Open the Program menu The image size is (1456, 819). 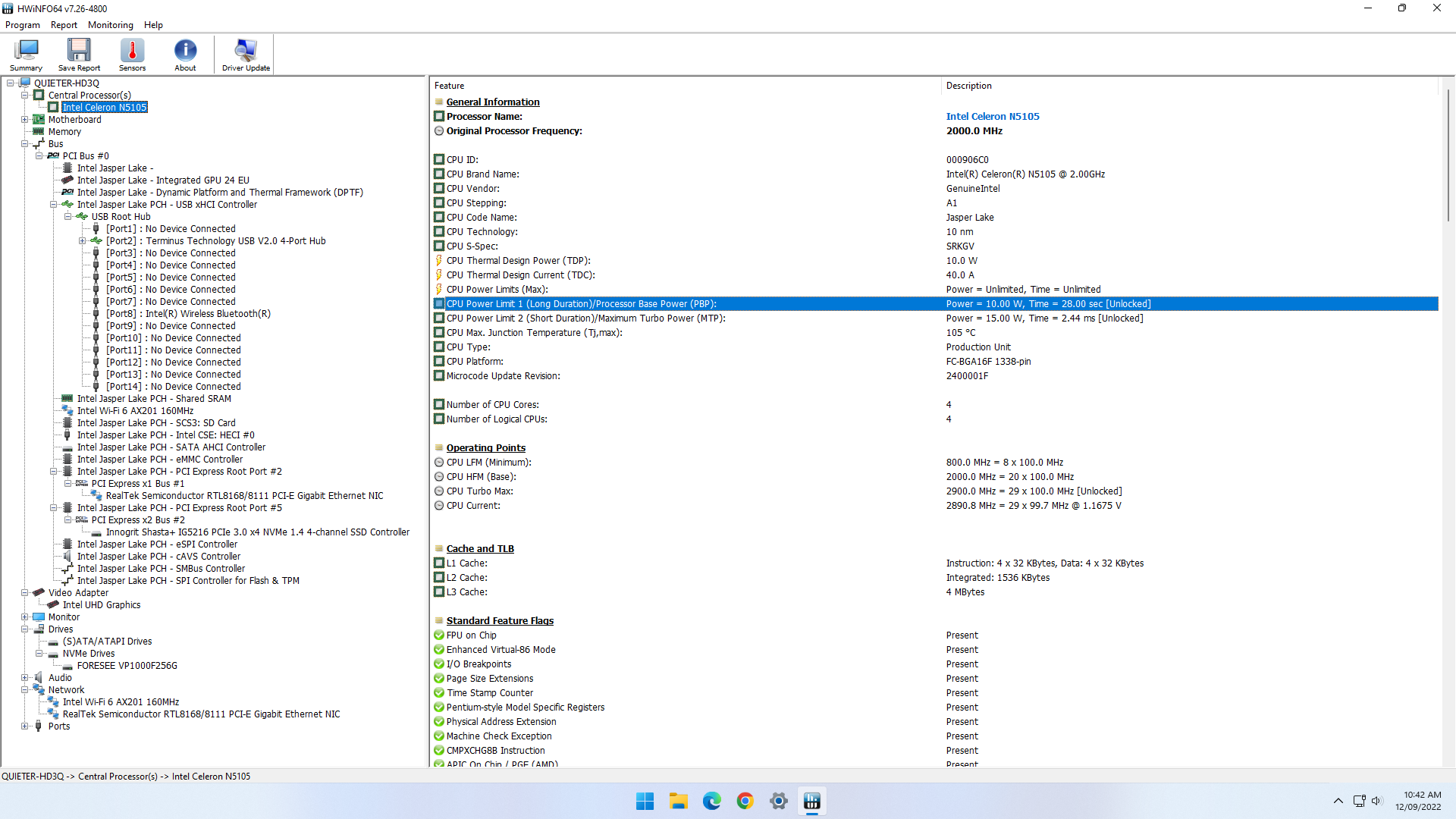point(23,25)
